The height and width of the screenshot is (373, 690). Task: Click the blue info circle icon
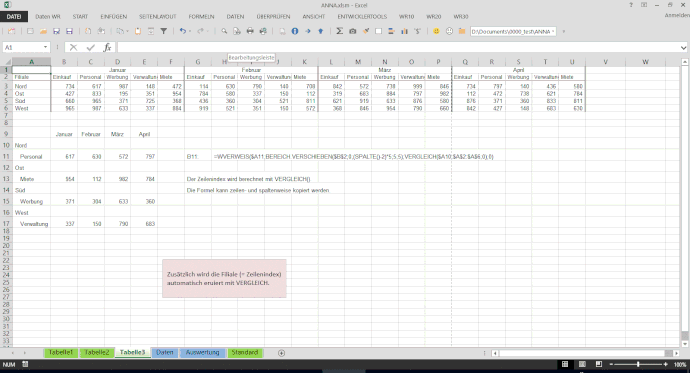coord(295,31)
